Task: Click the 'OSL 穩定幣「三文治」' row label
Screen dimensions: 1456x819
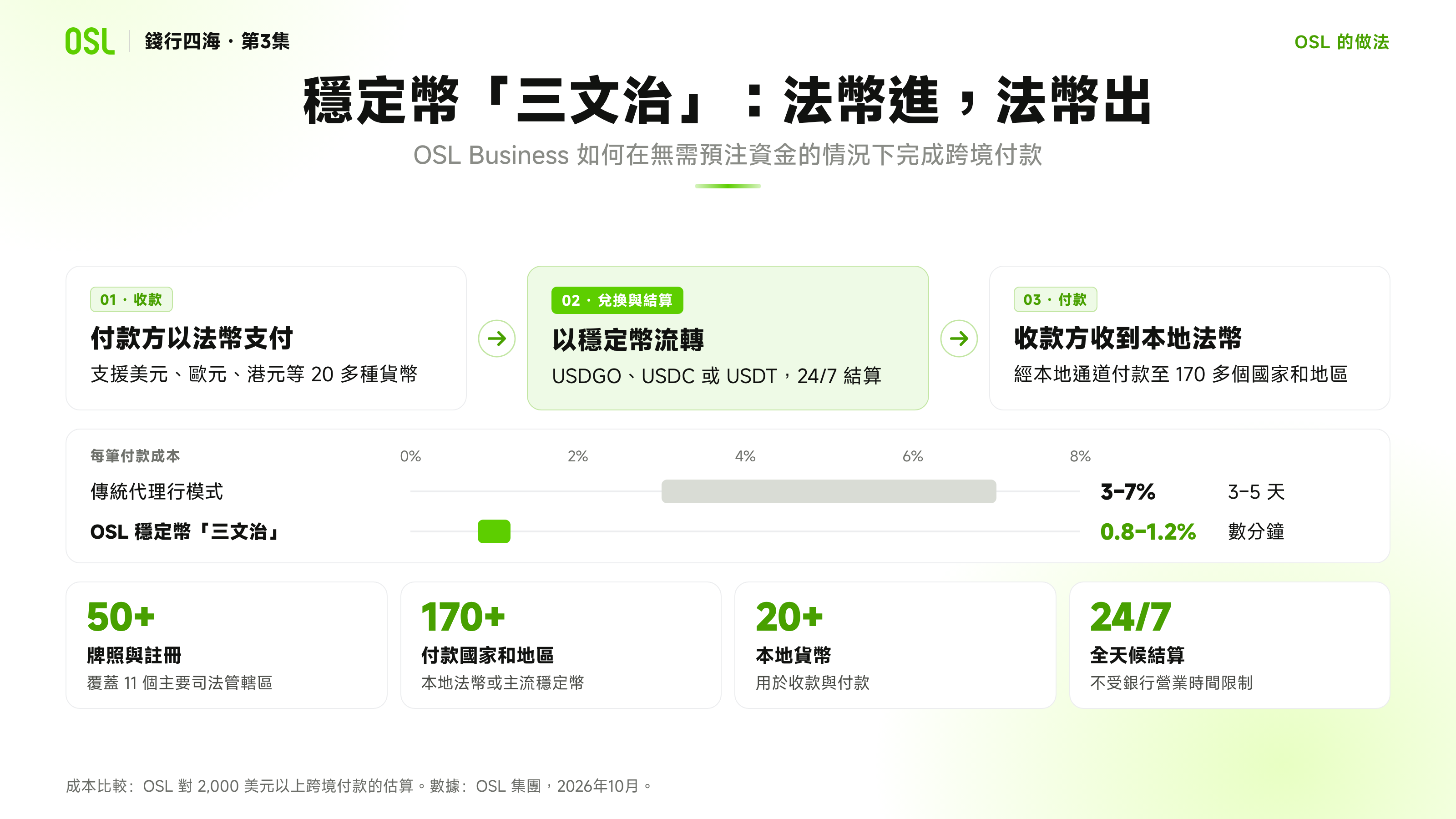Action: [184, 531]
